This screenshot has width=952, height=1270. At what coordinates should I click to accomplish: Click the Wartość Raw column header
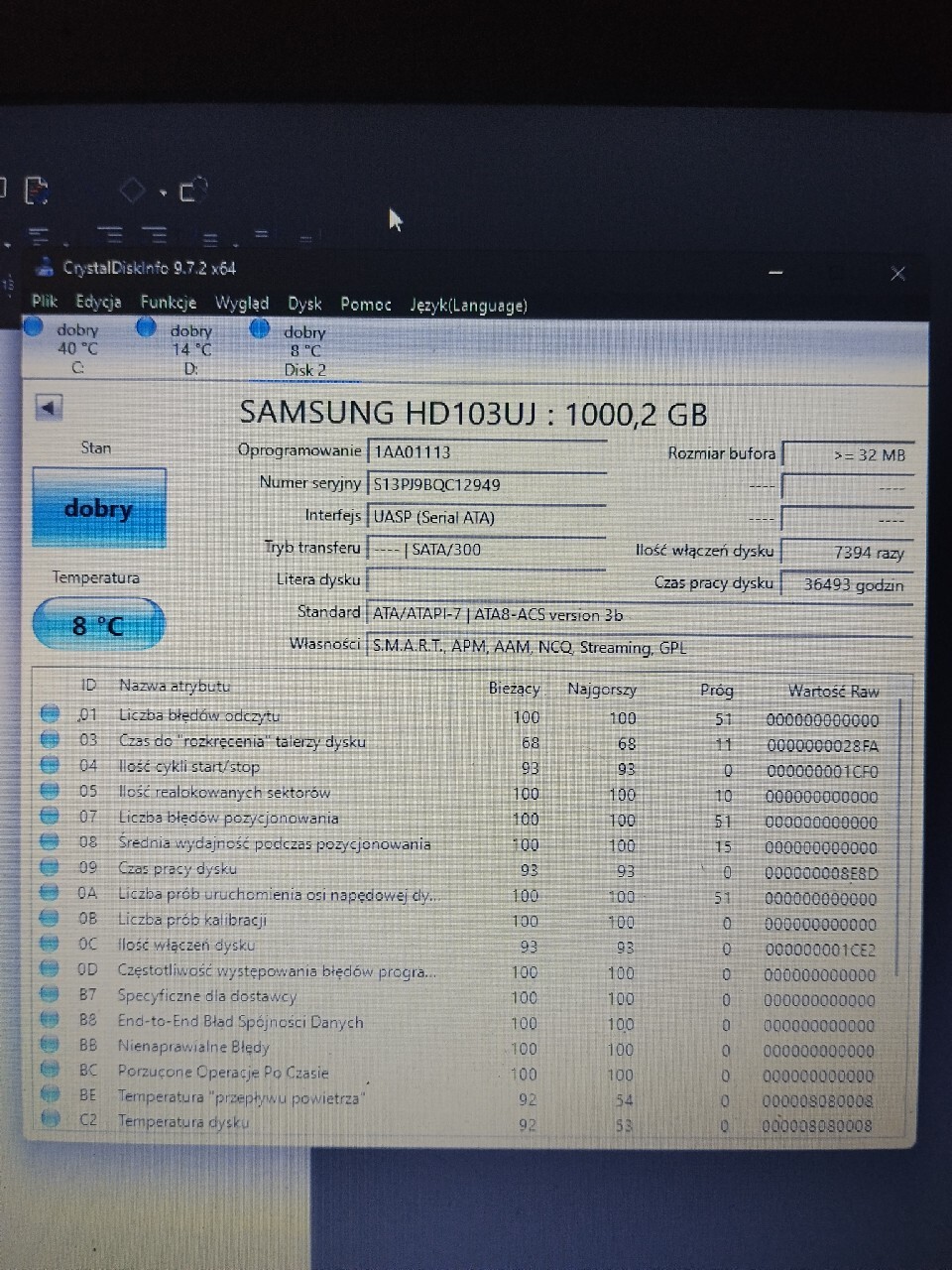[833, 692]
